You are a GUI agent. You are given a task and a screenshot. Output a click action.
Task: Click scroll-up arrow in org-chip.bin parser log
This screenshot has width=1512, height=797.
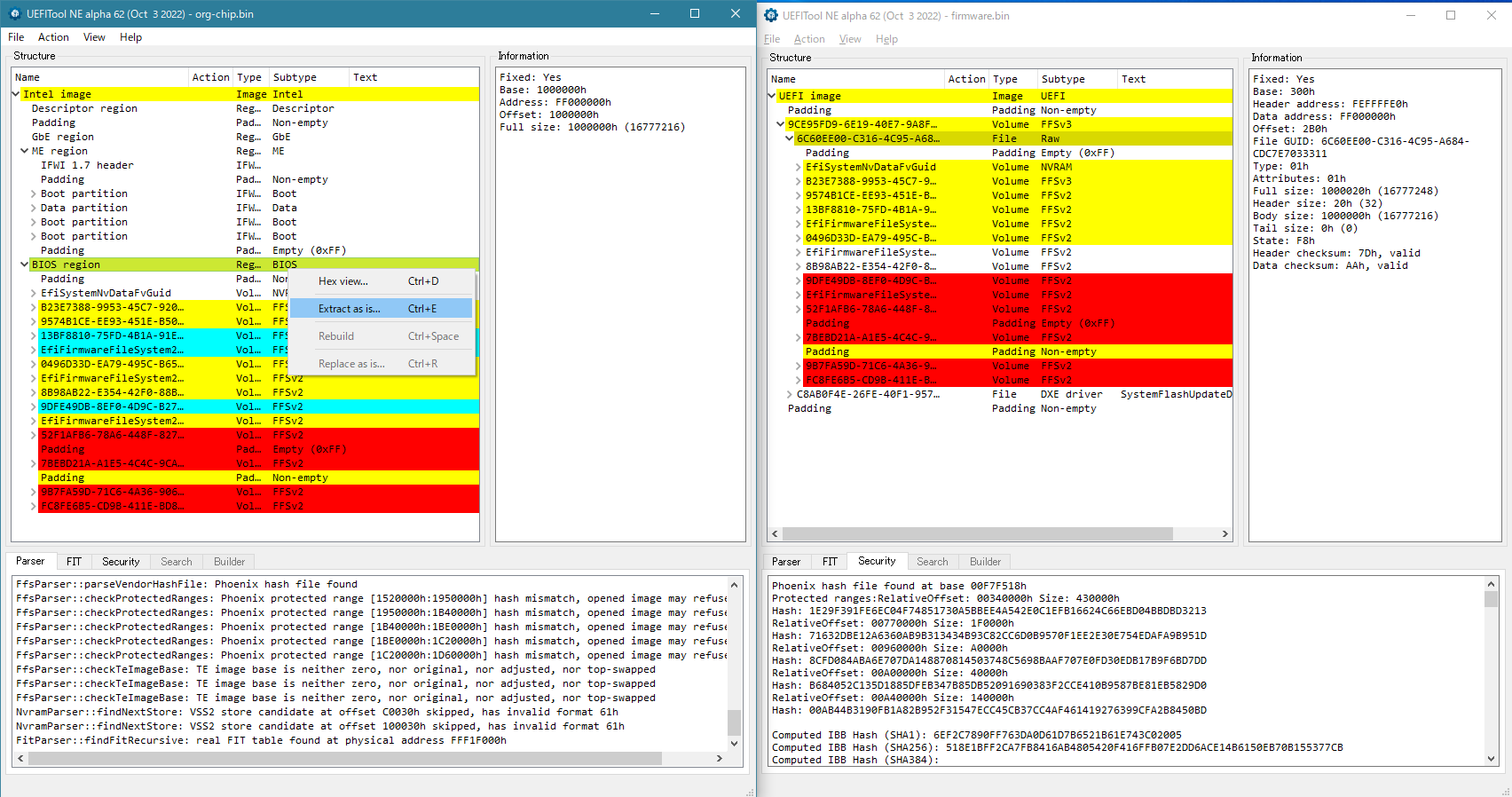[734, 585]
